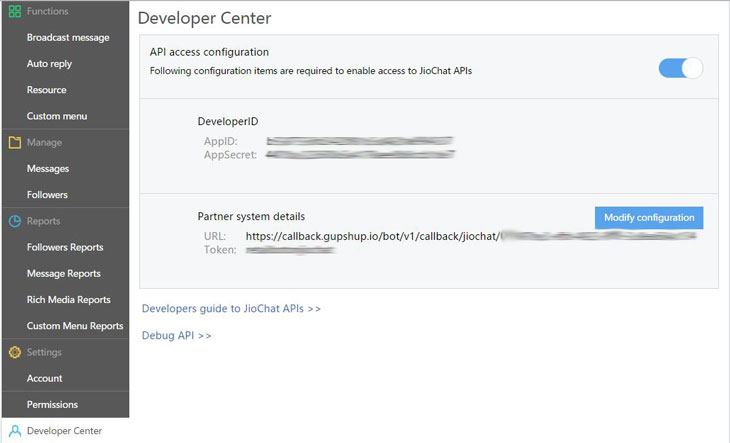Open Custom Menu Reports
The image size is (730, 443).
coord(75,326)
